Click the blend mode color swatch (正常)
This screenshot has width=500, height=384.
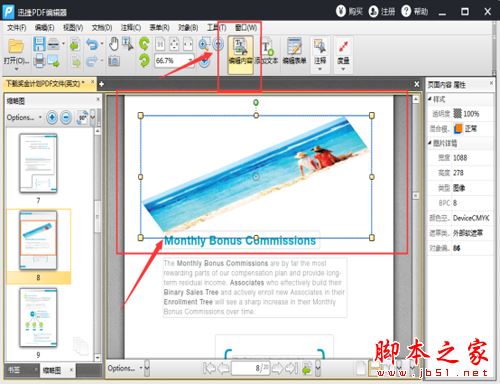pos(458,128)
